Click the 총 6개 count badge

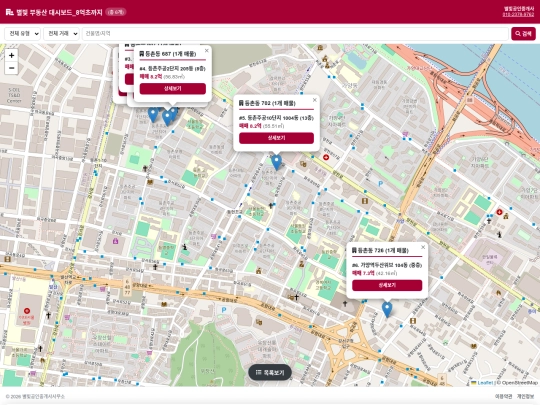coord(116,12)
